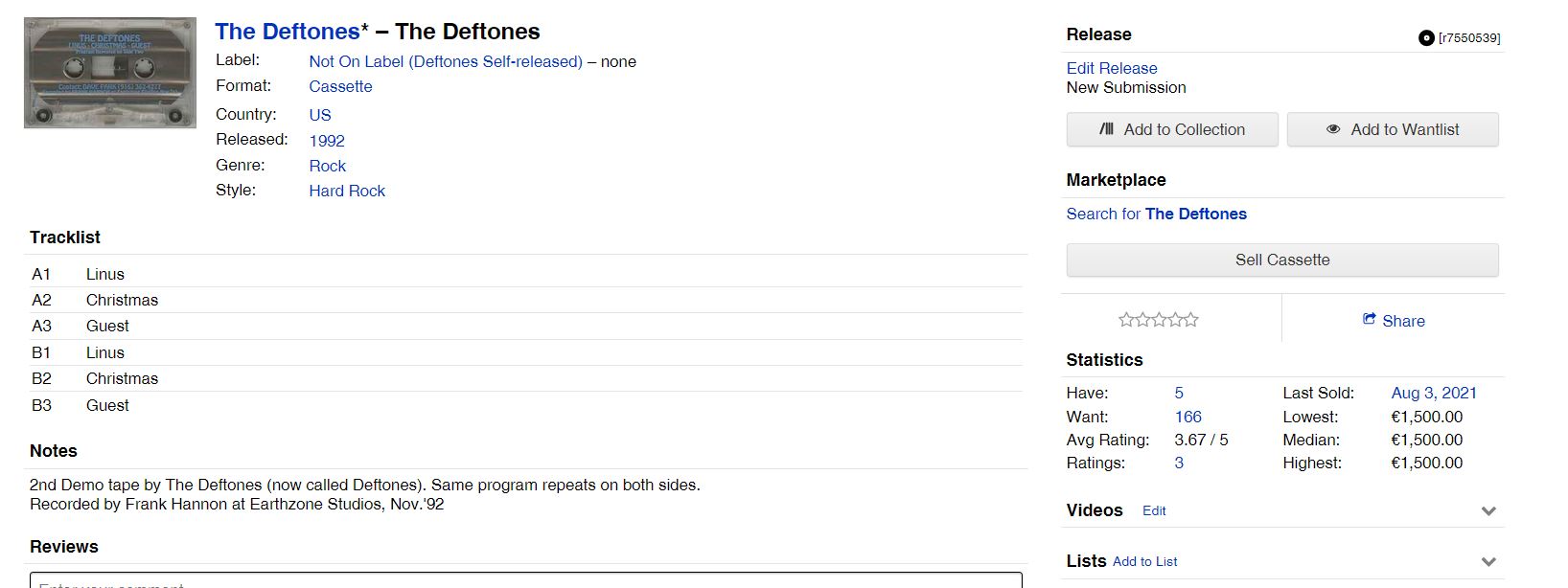Expand the Videos section chevron
The image size is (1568, 588).
pyautogui.click(x=1488, y=511)
